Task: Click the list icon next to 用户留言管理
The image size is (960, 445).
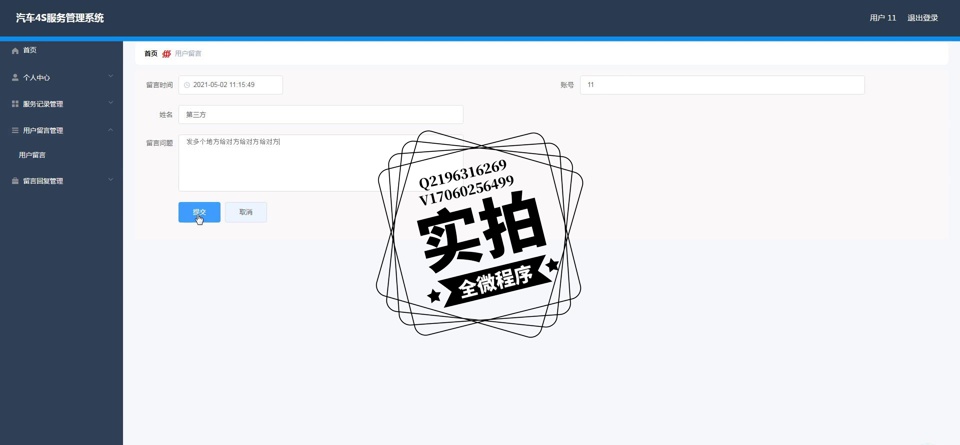Action: point(15,130)
